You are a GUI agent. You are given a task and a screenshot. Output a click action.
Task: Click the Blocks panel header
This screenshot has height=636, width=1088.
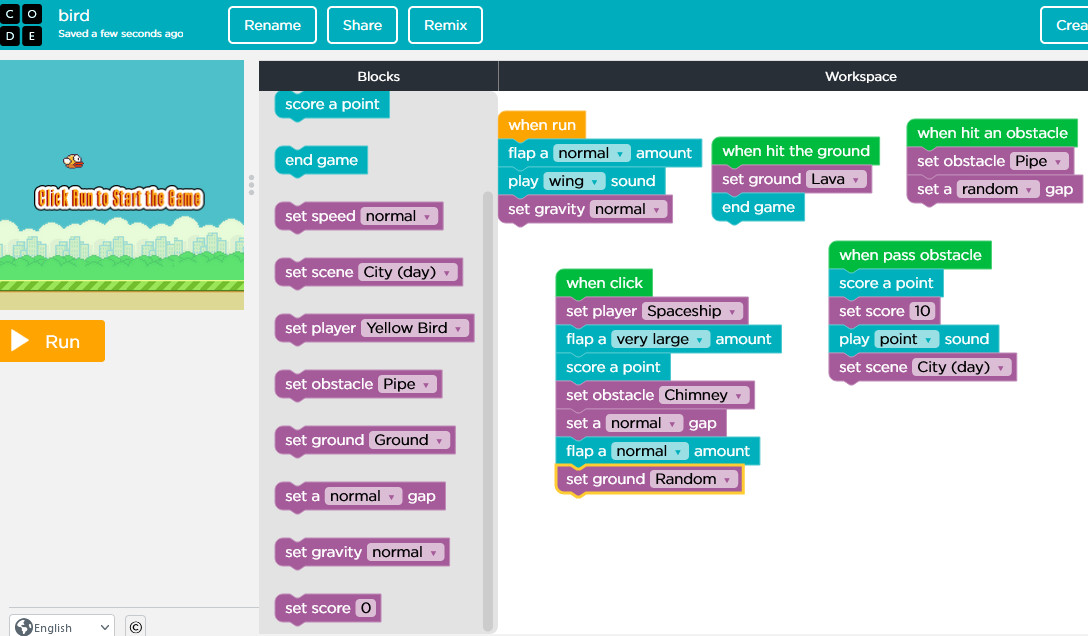click(378, 76)
